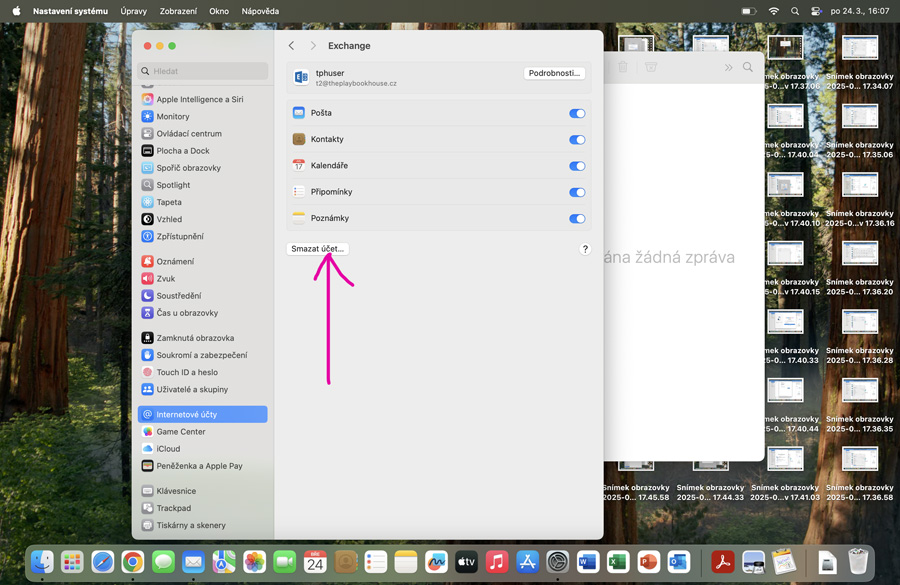Launch Safari from the Dock

point(102,562)
